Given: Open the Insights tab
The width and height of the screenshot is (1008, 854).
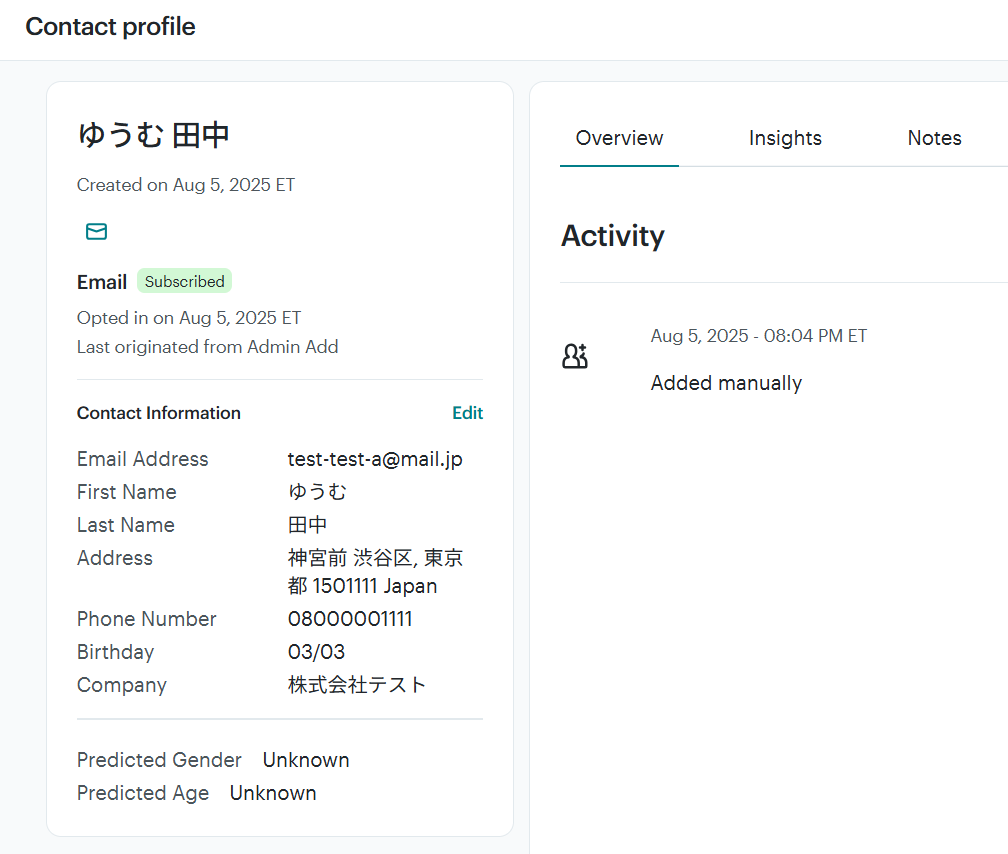Looking at the screenshot, I should 785,139.
